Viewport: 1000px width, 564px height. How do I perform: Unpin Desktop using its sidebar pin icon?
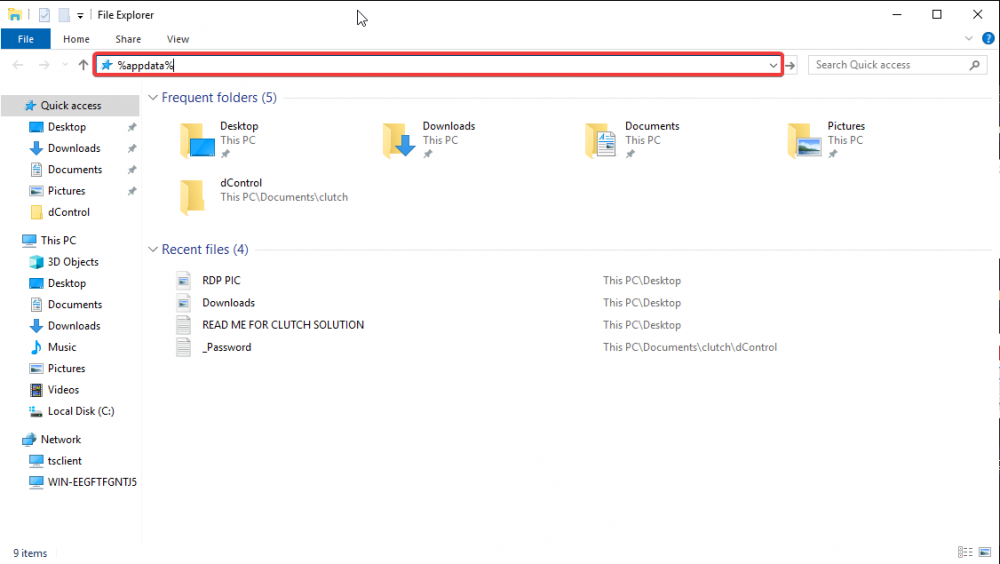[132, 128]
